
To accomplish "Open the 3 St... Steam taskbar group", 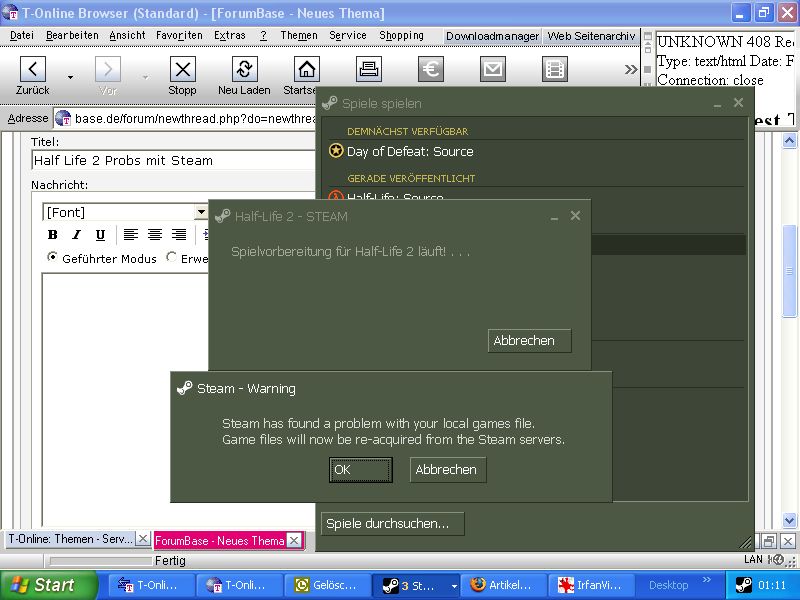I will pyautogui.click(x=415, y=585).
